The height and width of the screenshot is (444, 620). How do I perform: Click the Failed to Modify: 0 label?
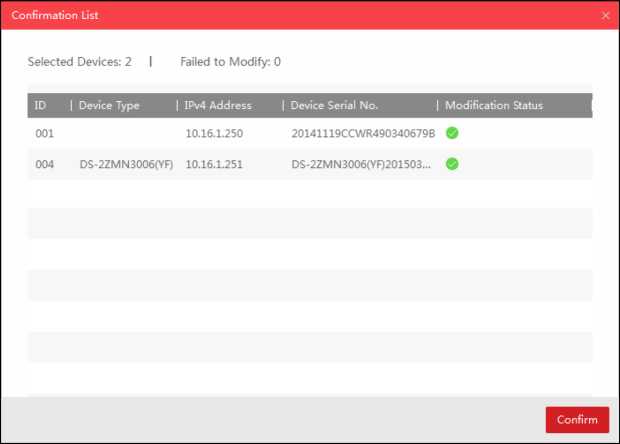[x=230, y=62]
